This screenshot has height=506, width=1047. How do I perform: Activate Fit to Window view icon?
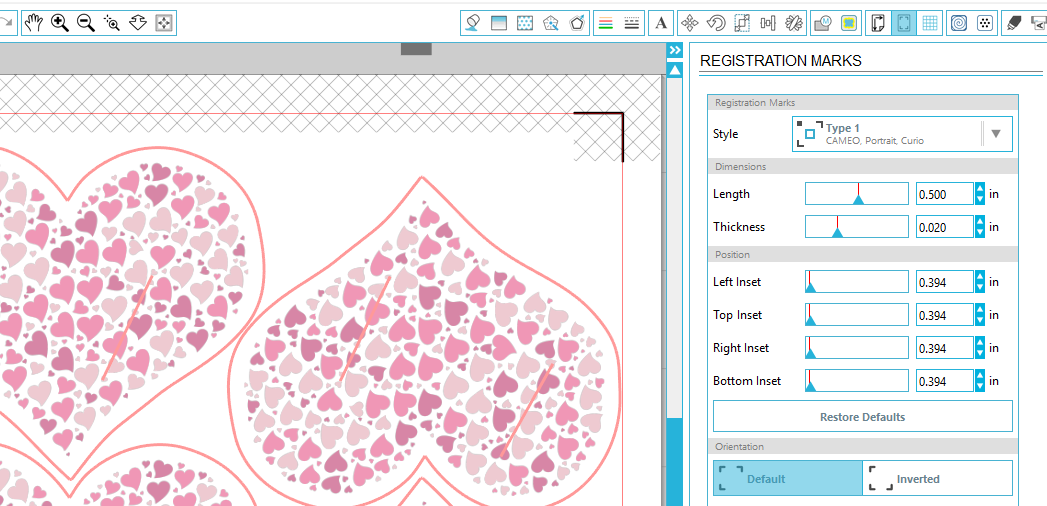tap(164, 22)
